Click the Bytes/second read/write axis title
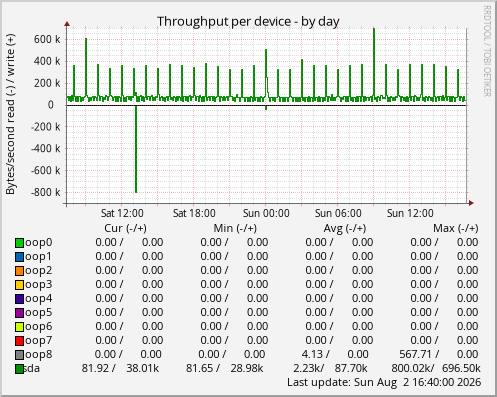 coord(10,114)
